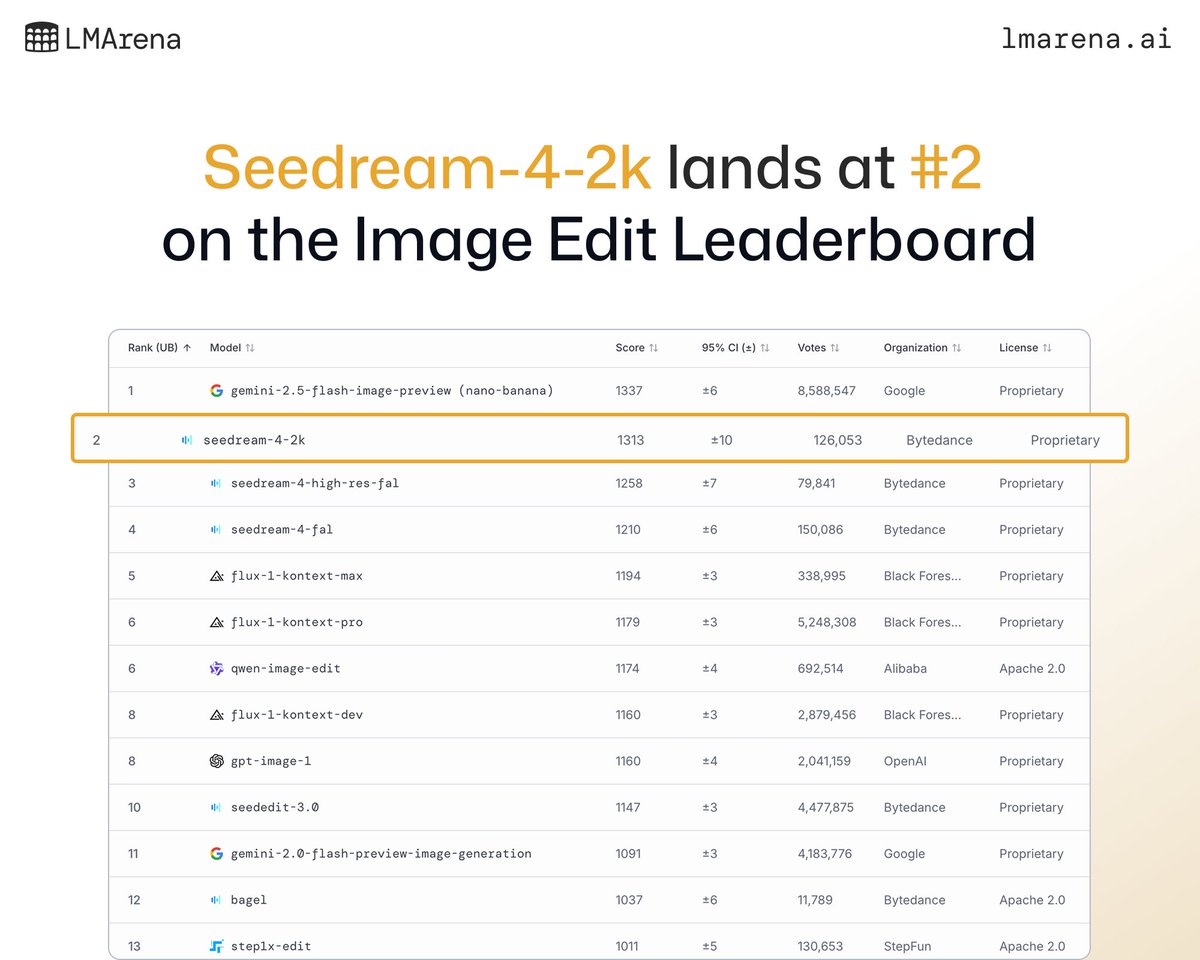Click the Black Forest icon beside flux-1-kontext-max
This screenshot has height=960, width=1200.
216,576
